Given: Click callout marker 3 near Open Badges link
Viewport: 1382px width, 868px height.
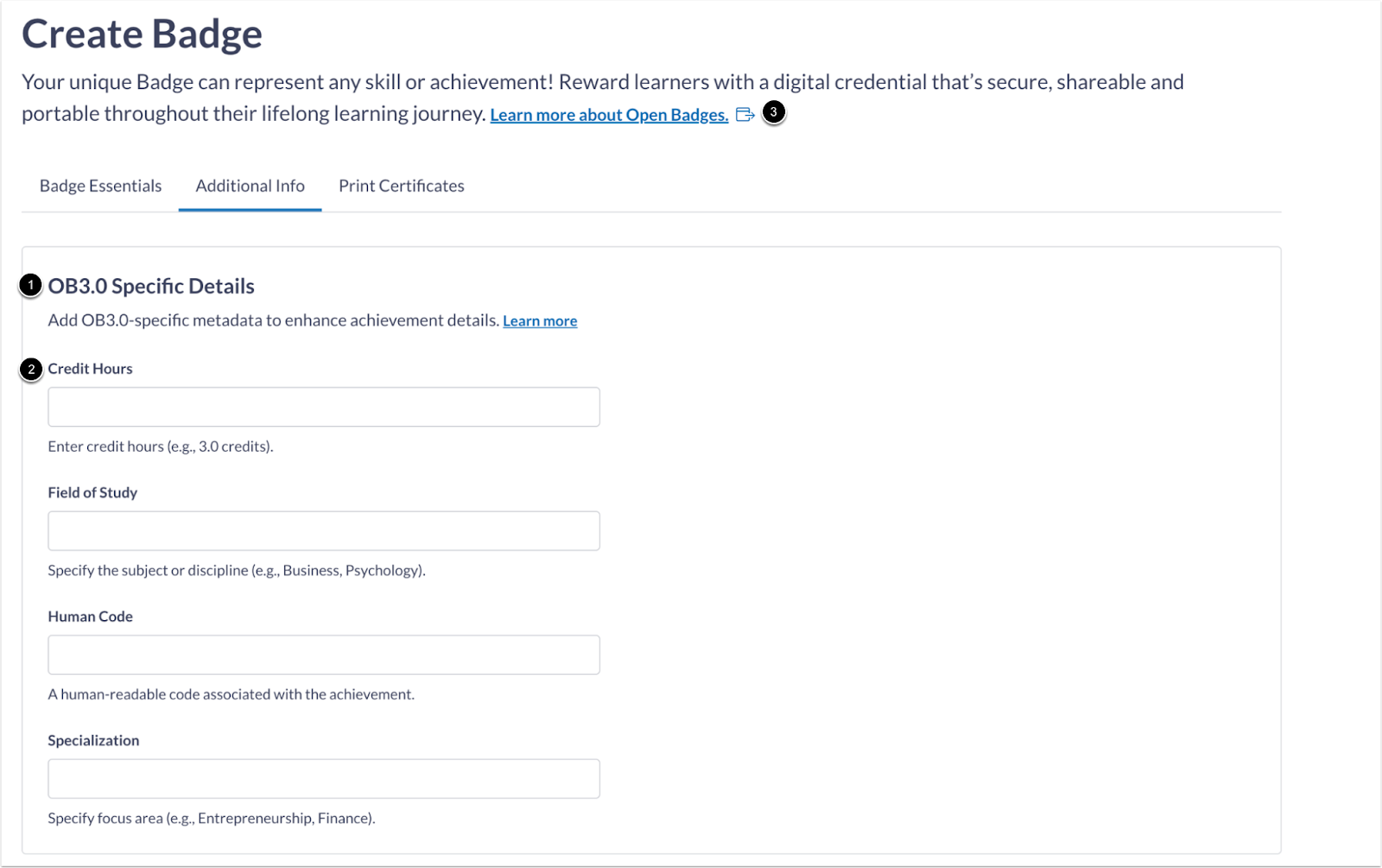Looking at the screenshot, I should [773, 111].
